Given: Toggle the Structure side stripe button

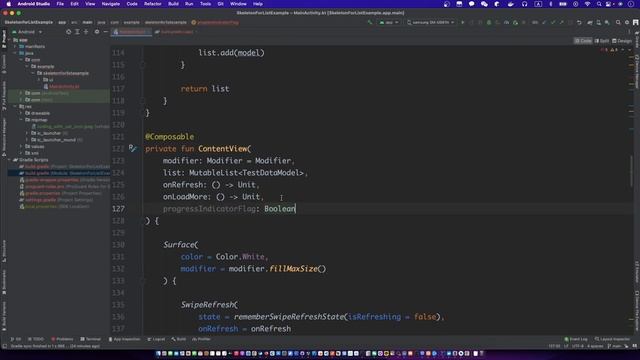Looking at the screenshot, I should click(4, 251).
